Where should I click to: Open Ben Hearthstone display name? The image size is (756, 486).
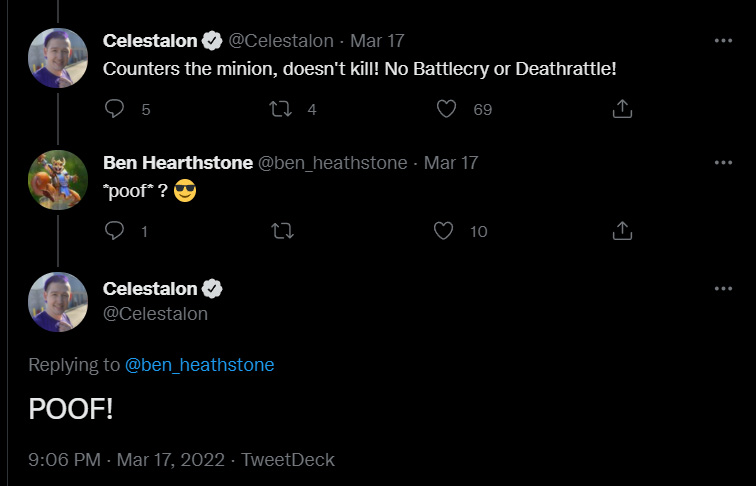coord(177,162)
